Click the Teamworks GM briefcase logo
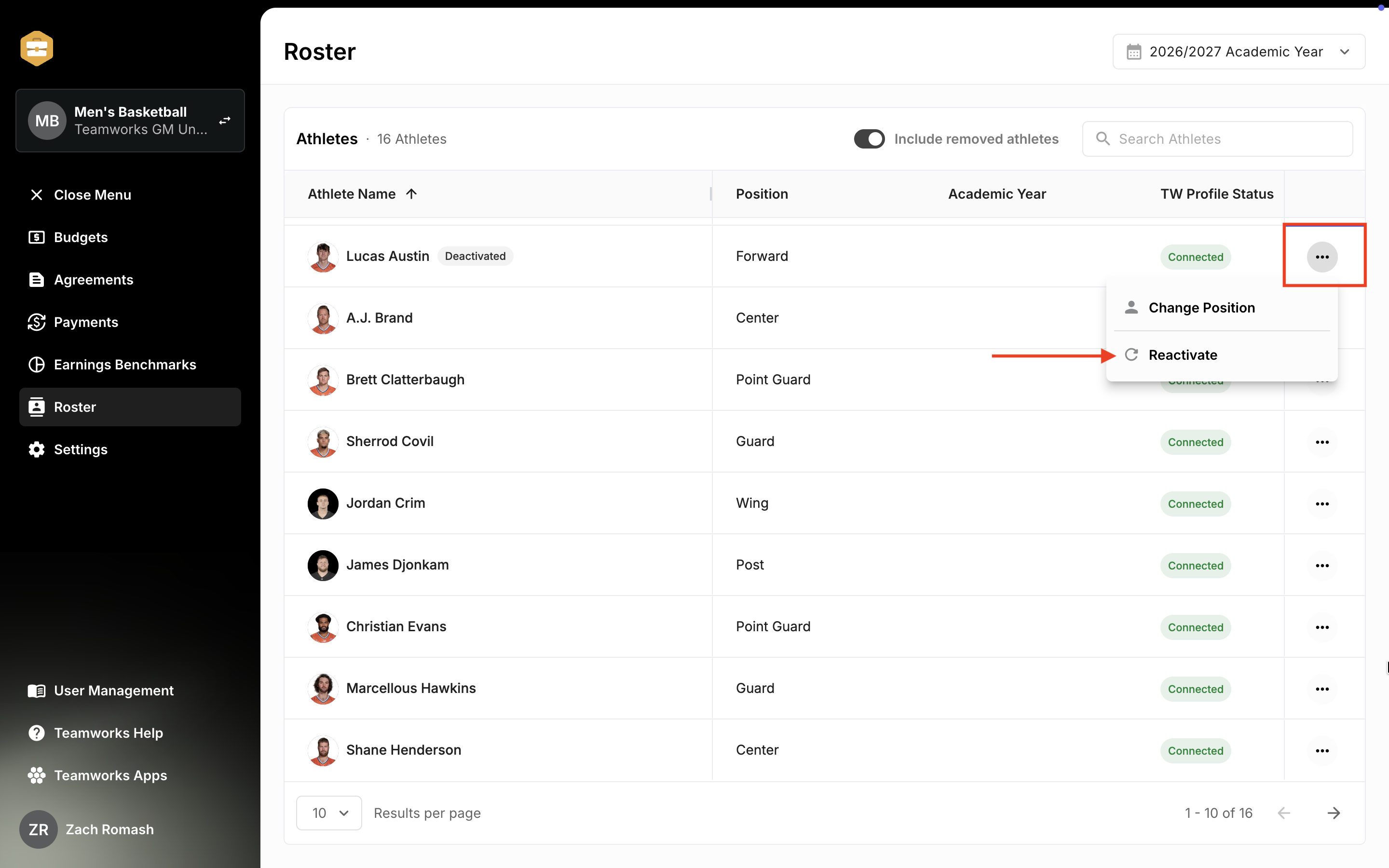The image size is (1389, 868). (37, 48)
